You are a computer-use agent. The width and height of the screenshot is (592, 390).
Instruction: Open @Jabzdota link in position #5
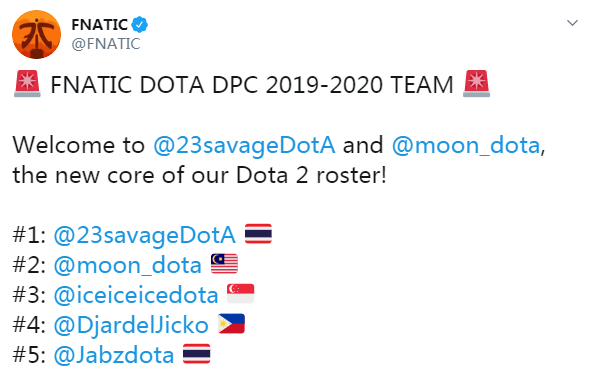114,355
